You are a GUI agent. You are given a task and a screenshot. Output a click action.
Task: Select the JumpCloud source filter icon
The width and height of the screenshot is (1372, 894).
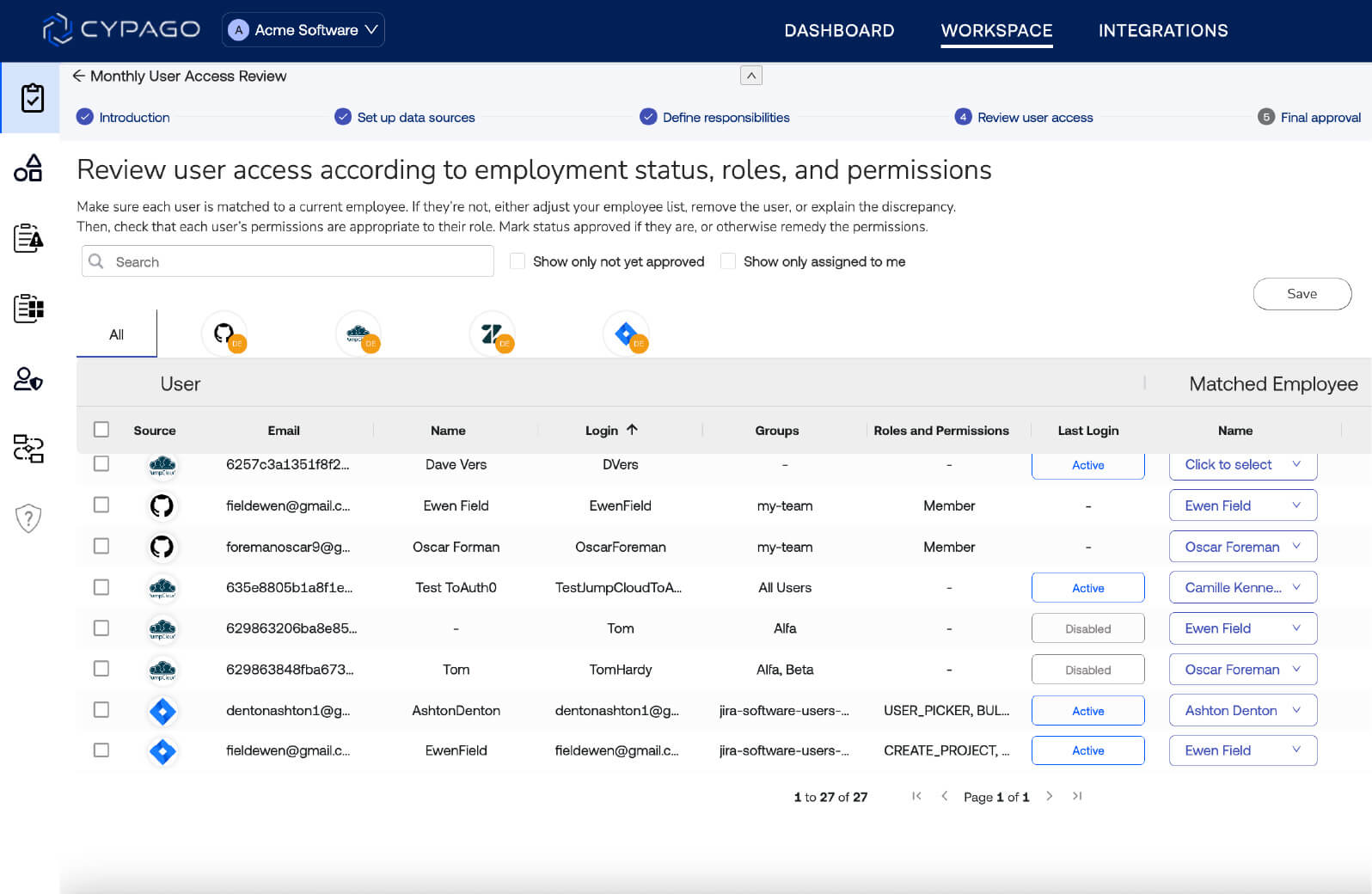click(x=358, y=334)
